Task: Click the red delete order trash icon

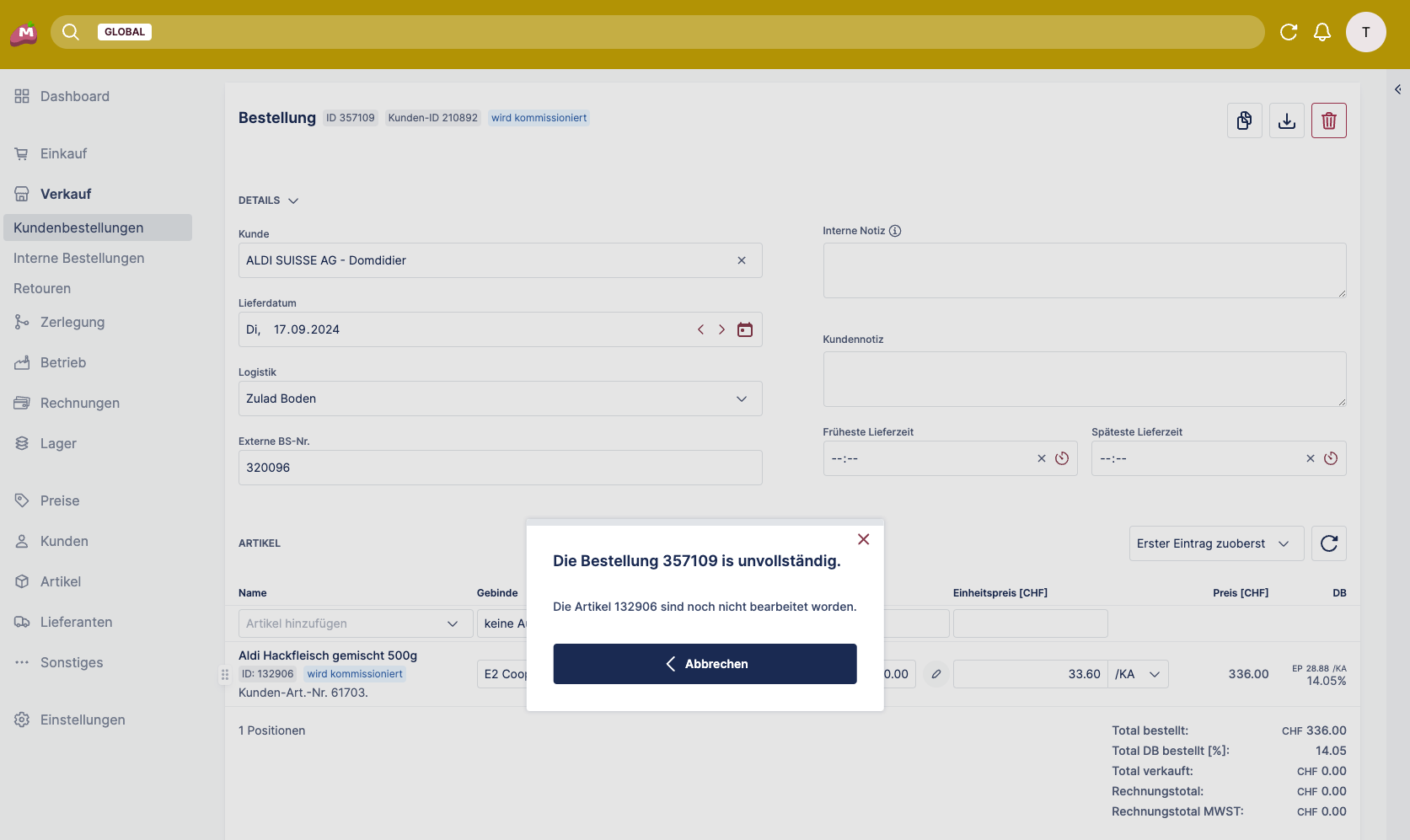Action: click(1328, 120)
